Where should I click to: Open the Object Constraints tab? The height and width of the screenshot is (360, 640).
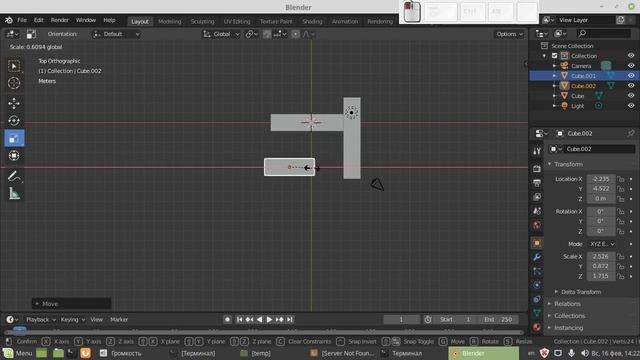537,299
